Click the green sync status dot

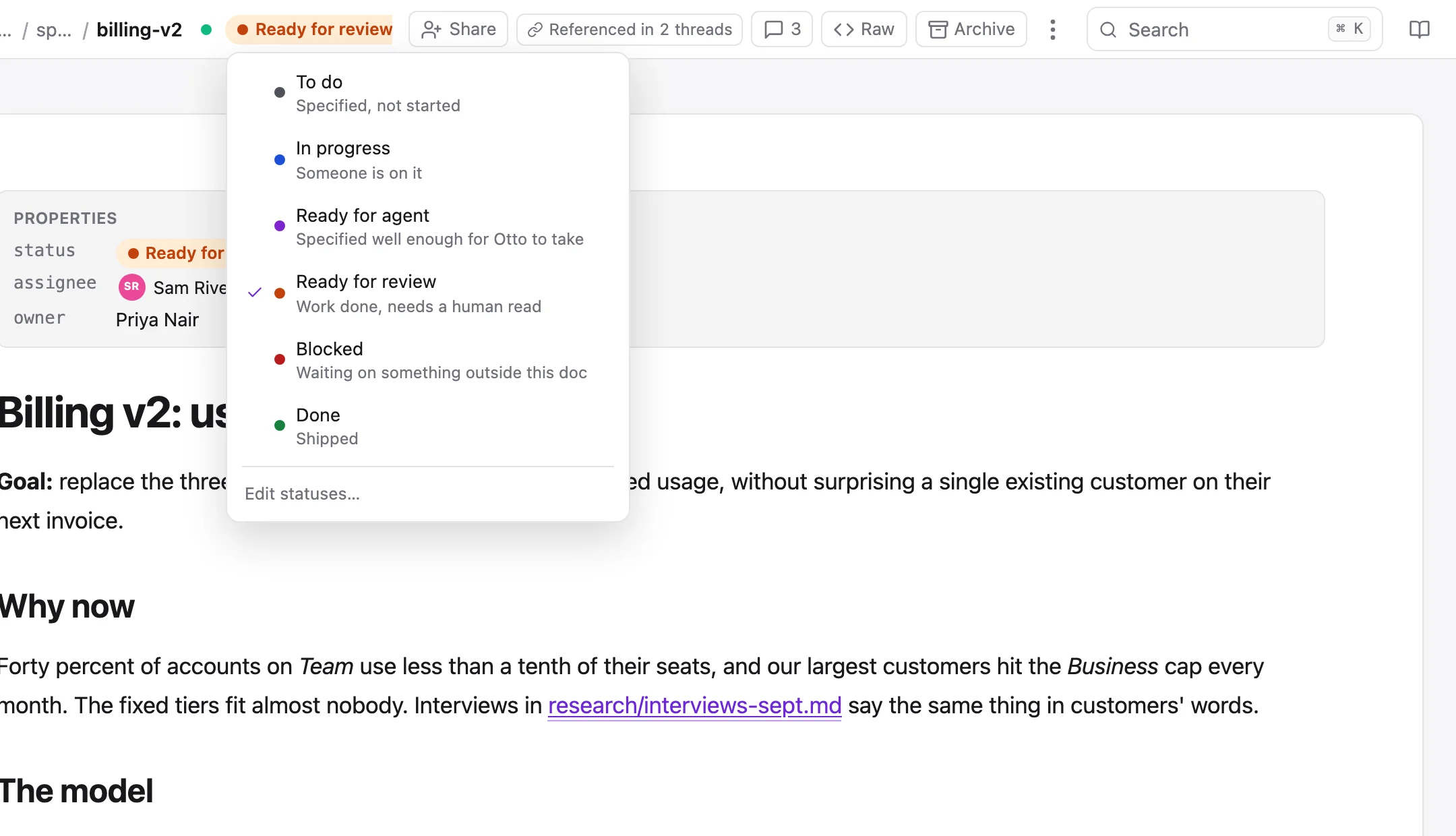[x=206, y=30]
